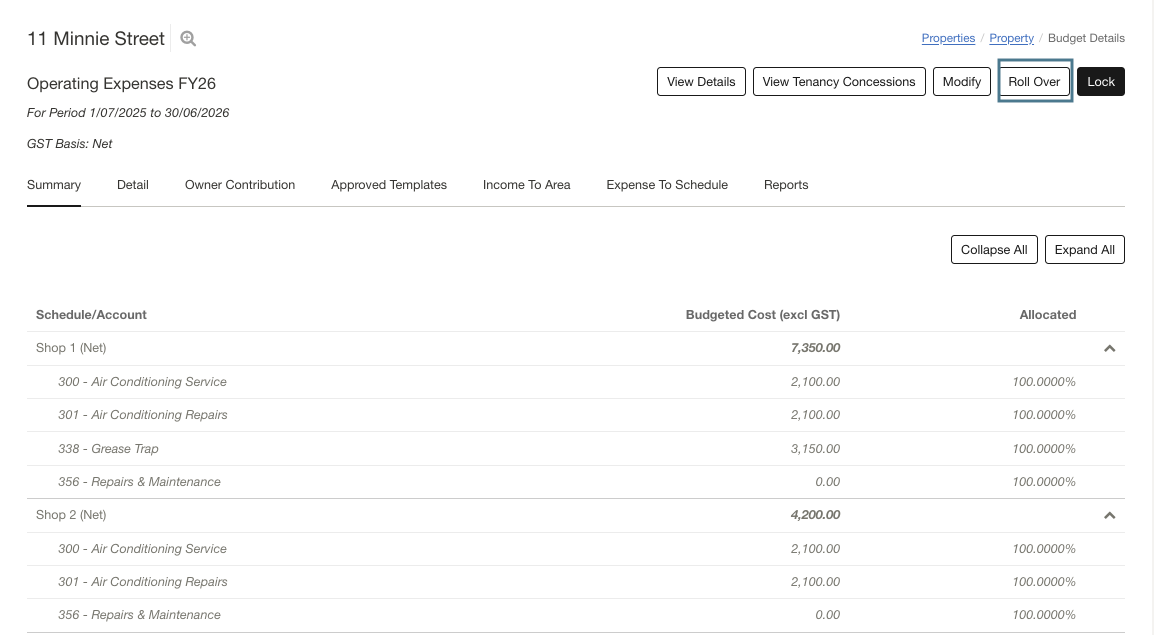Click the magnifying glass beside 11 Minnie Street
This screenshot has height=635, width=1154.
187,38
